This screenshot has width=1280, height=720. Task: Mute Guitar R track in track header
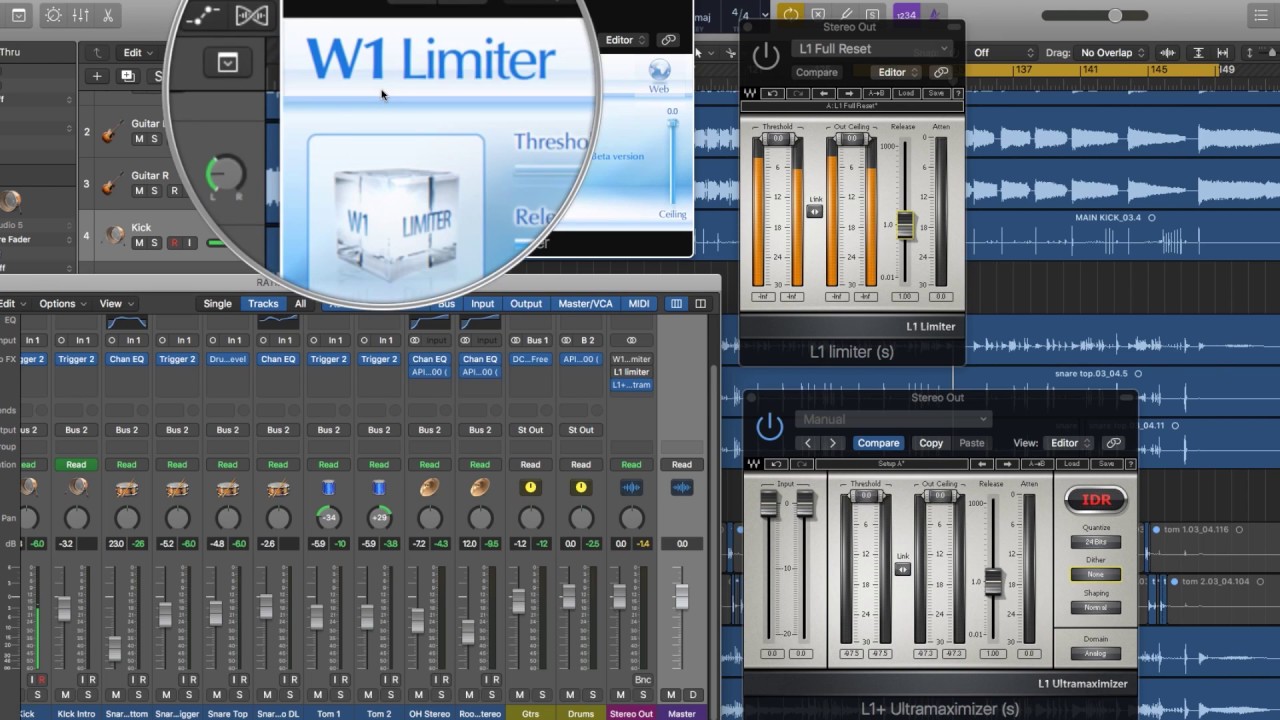(x=139, y=191)
